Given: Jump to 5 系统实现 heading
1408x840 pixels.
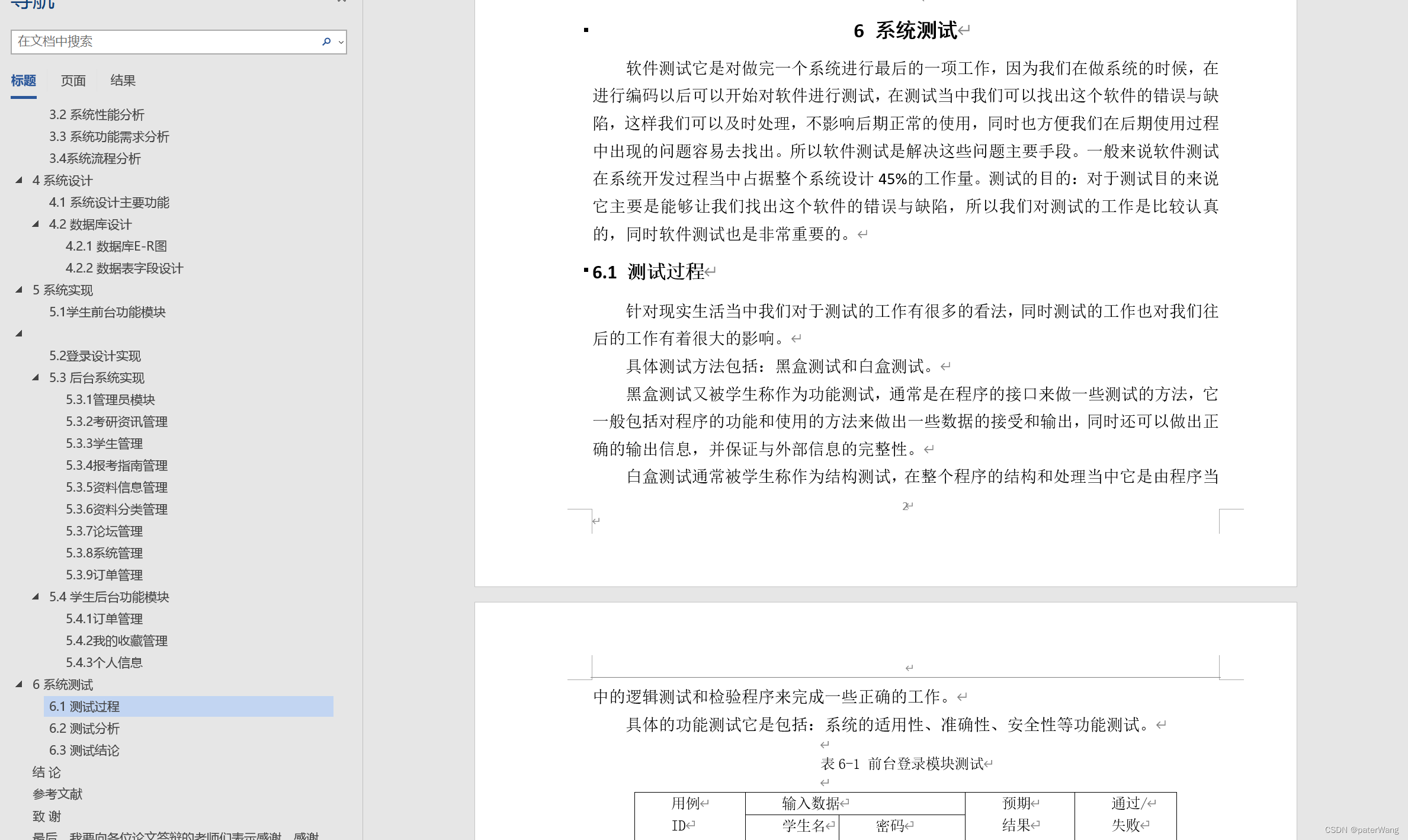Looking at the screenshot, I should click(62, 290).
